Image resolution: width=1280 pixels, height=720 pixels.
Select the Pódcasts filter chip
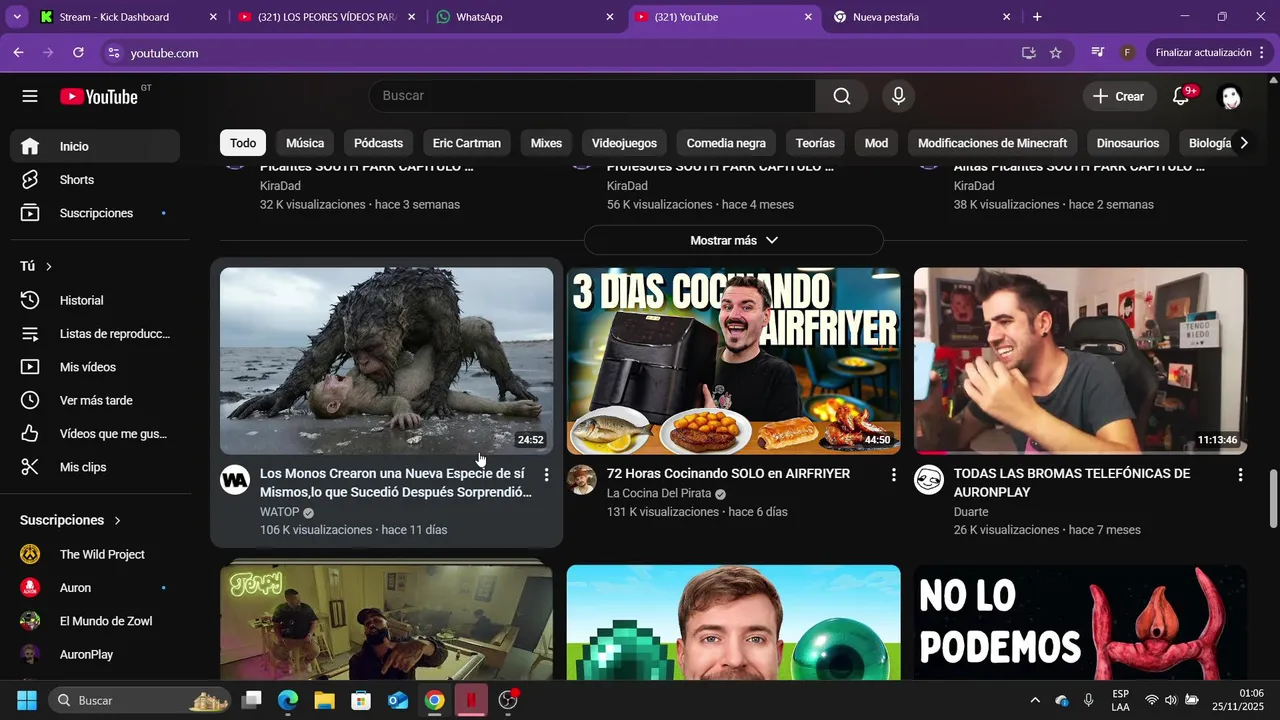click(x=378, y=143)
